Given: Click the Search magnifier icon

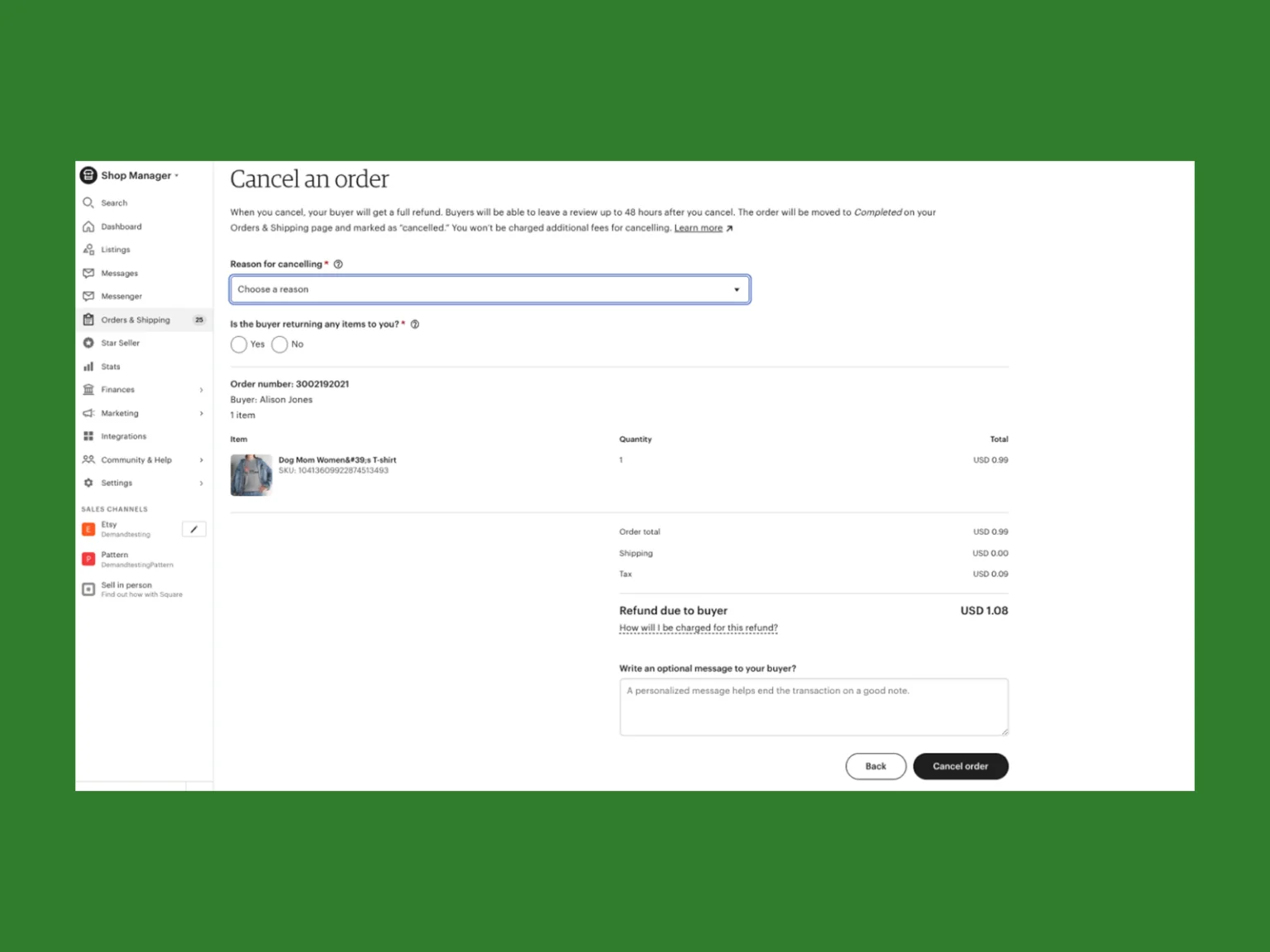Looking at the screenshot, I should (x=88, y=202).
